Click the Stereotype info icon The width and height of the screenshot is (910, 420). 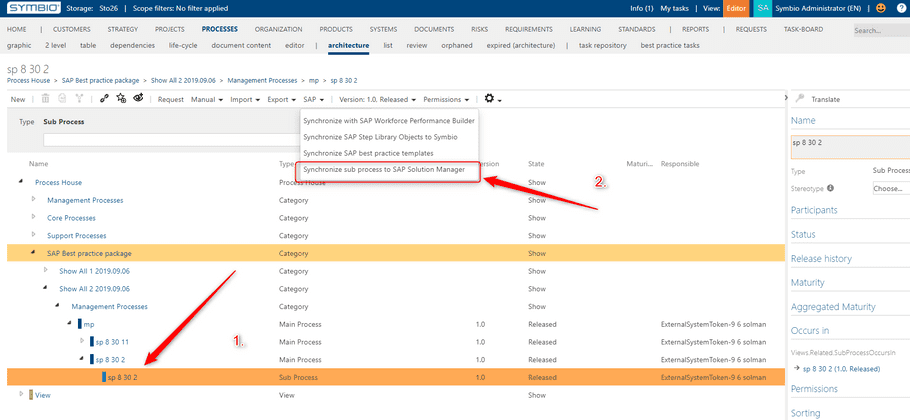click(x=830, y=188)
